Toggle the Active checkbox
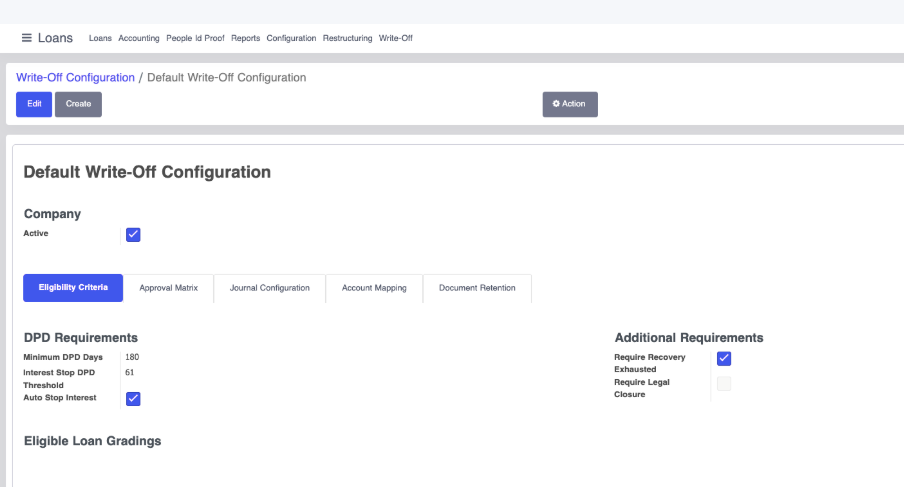 click(133, 235)
